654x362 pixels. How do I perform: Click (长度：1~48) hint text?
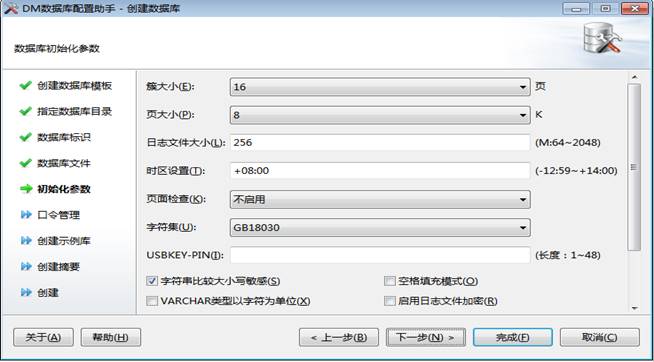point(568,255)
